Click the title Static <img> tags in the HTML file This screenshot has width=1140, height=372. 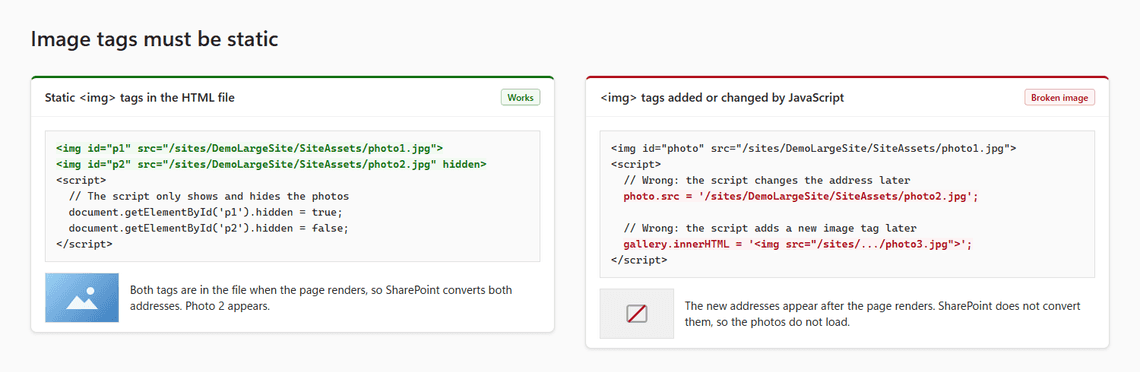pos(140,97)
